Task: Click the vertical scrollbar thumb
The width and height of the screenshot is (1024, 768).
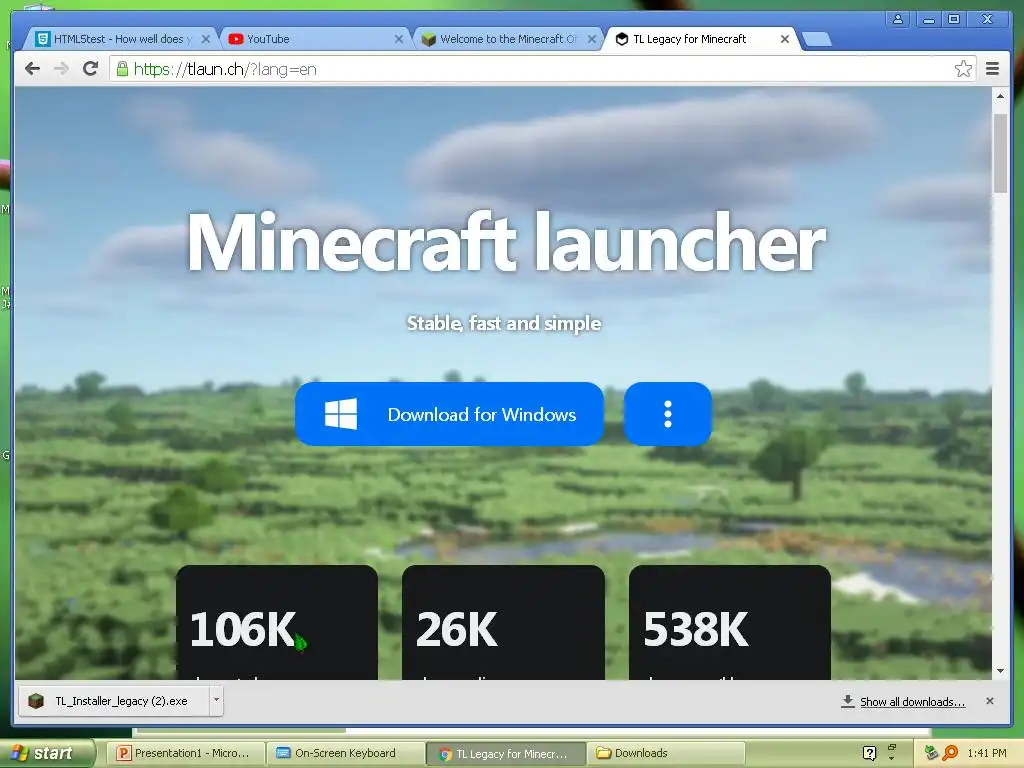Action: tap(1000, 153)
